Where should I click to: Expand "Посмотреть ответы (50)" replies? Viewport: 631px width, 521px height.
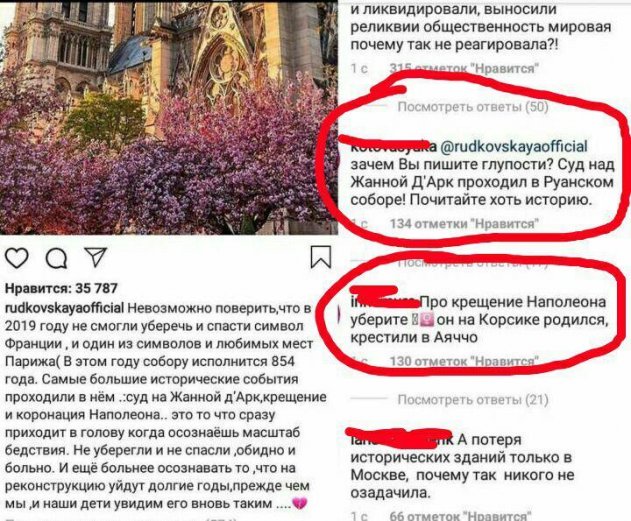coord(473,107)
